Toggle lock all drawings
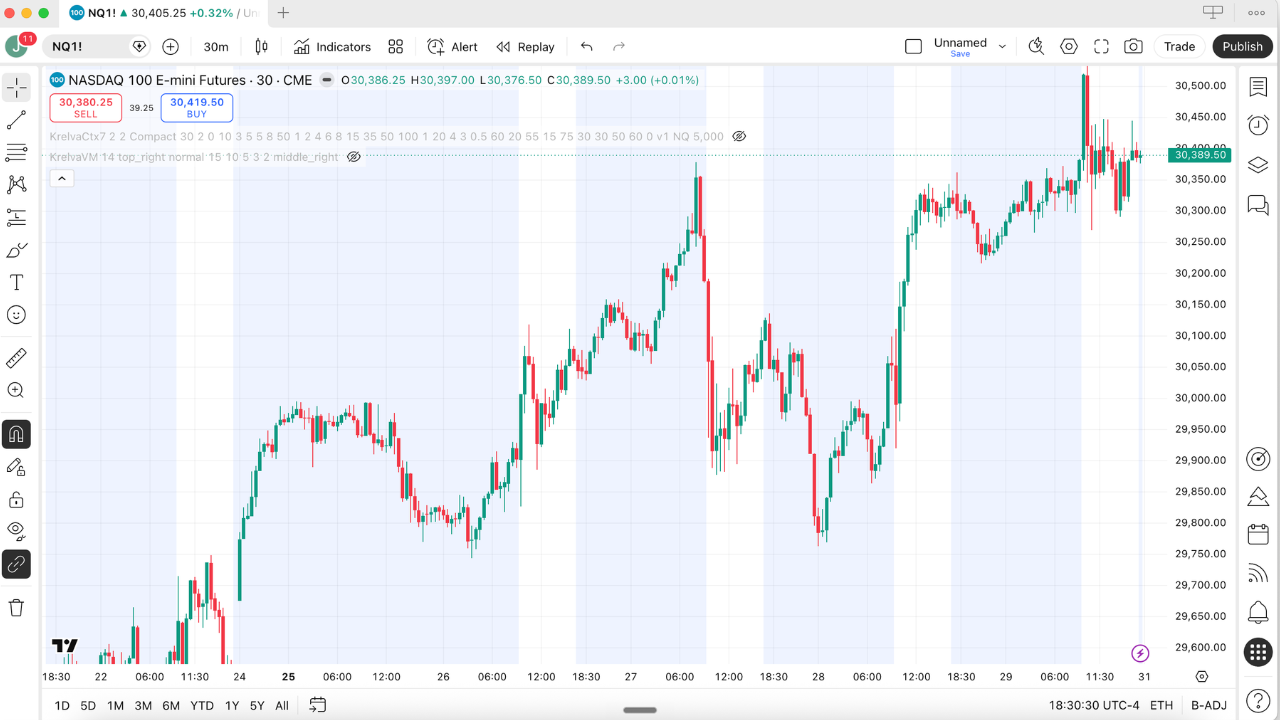This screenshot has width=1280, height=720. (16, 499)
